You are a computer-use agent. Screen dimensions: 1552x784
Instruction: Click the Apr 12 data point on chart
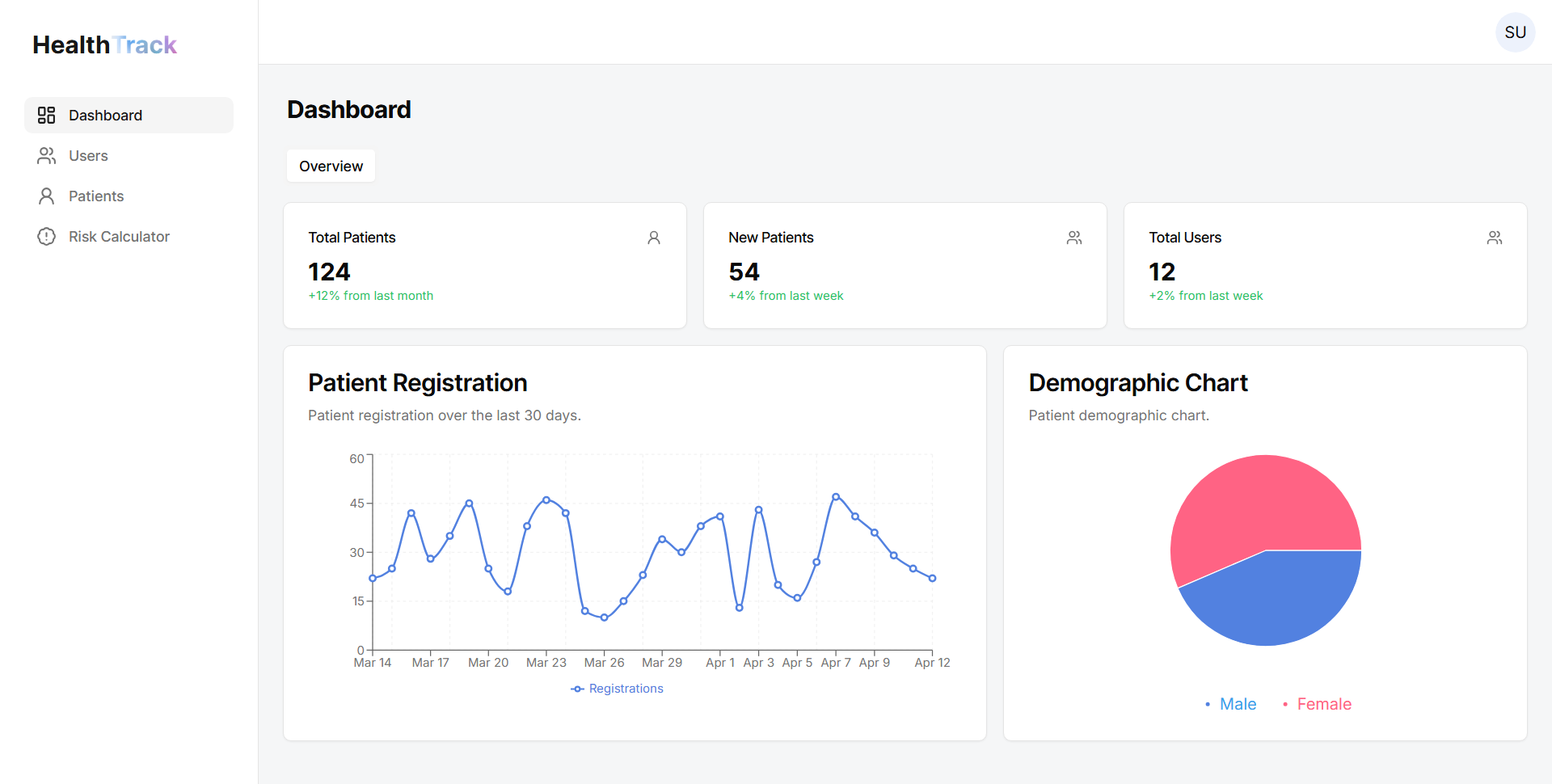932,578
